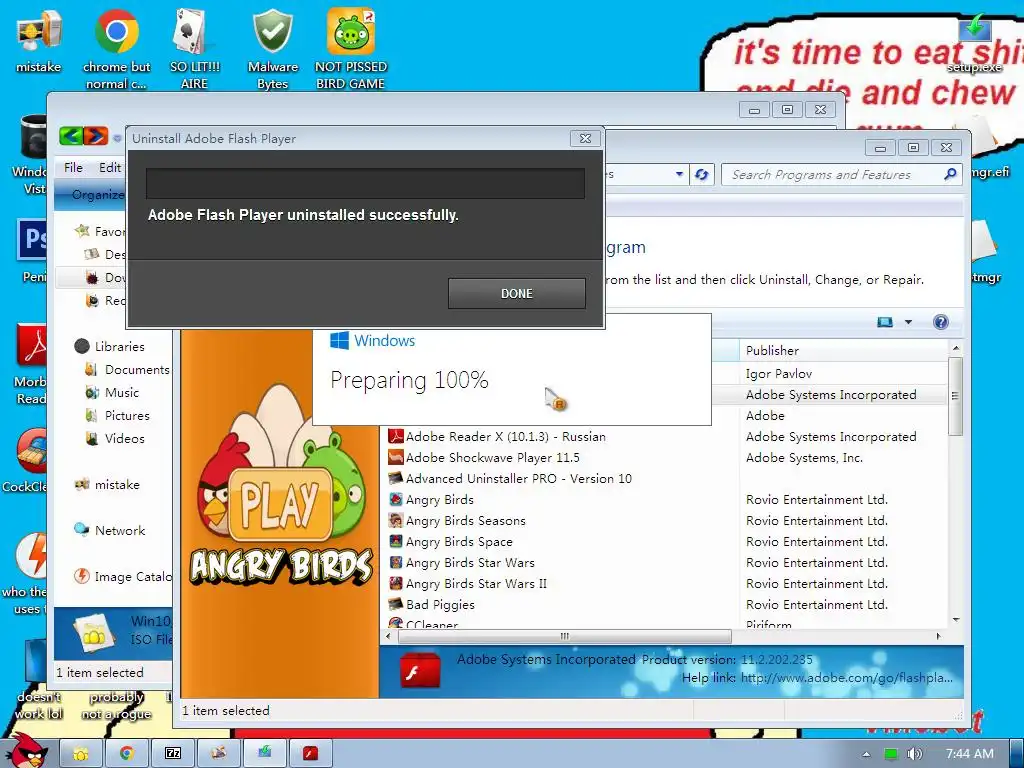The image size is (1024, 768).
Task: Open the 7-Zip taskbar button
Action: tap(172, 754)
